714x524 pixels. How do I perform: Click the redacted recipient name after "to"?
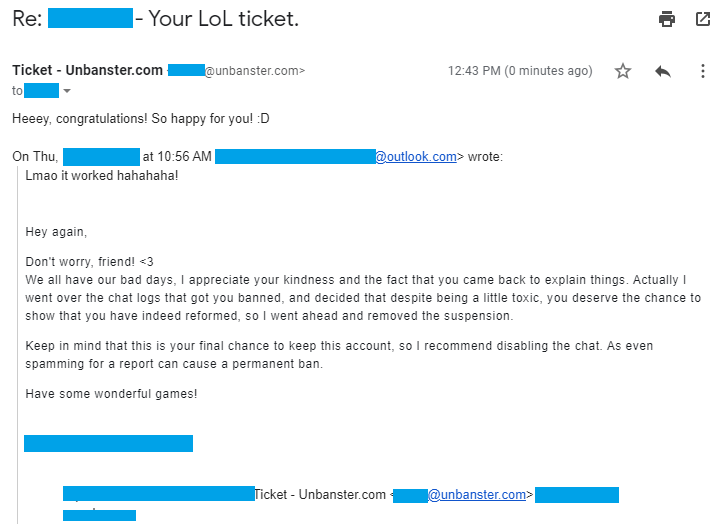point(41,91)
